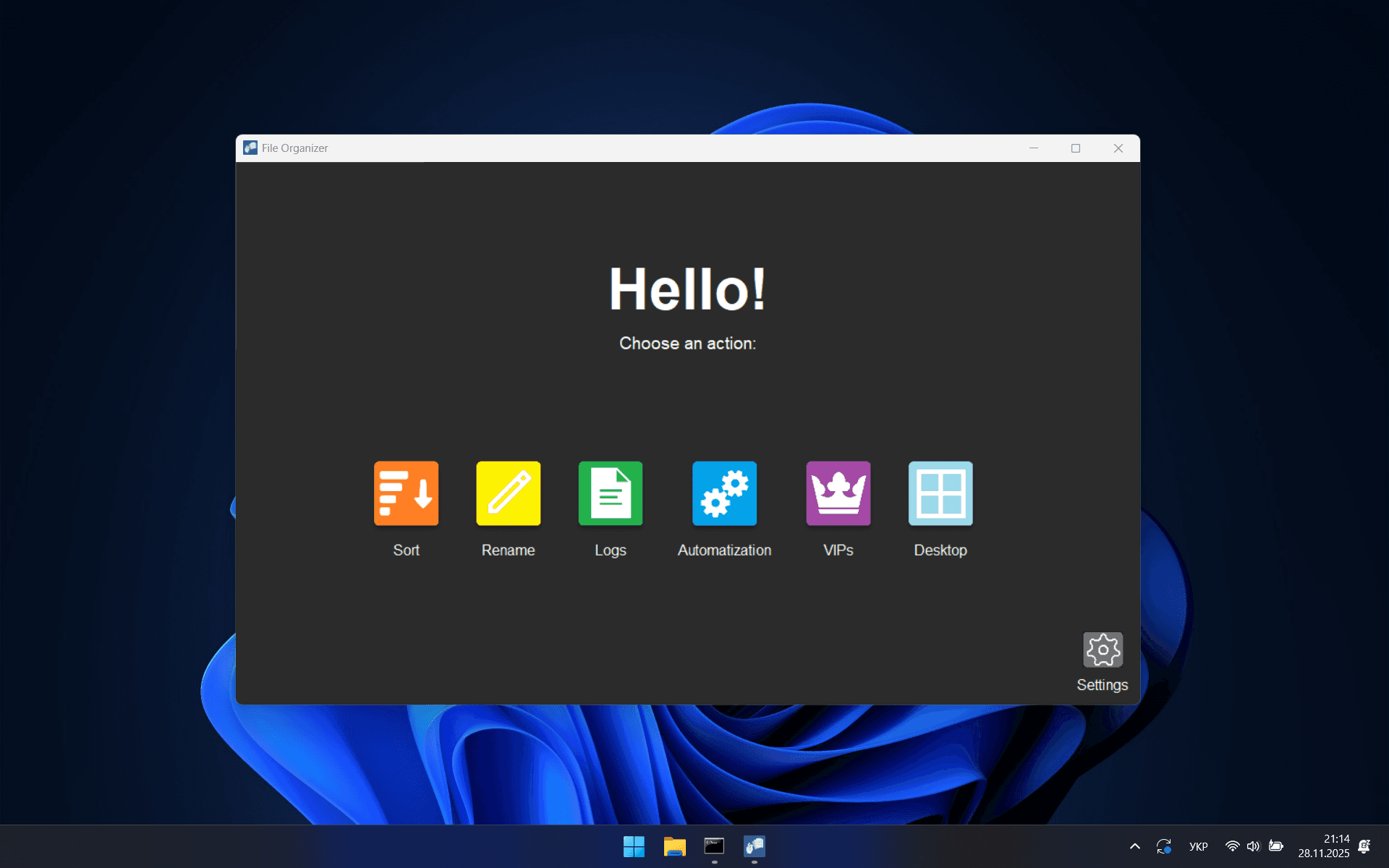Open the clock and date flyout
The height and width of the screenshot is (868, 1389).
coord(1323,846)
